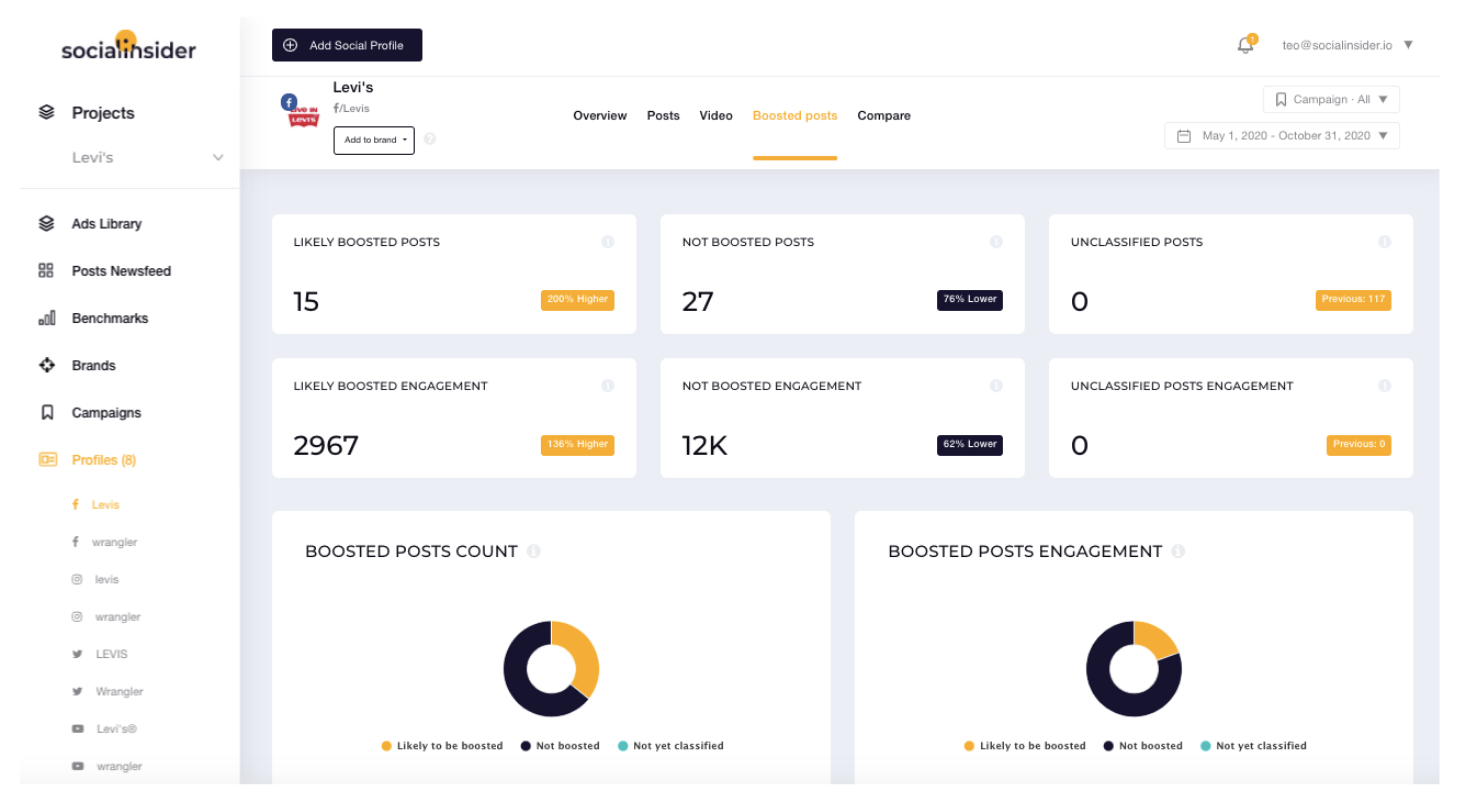Viewport: 1460px width, 800px height.
Task: Switch to the Posts tab
Action: click(x=663, y=116)
